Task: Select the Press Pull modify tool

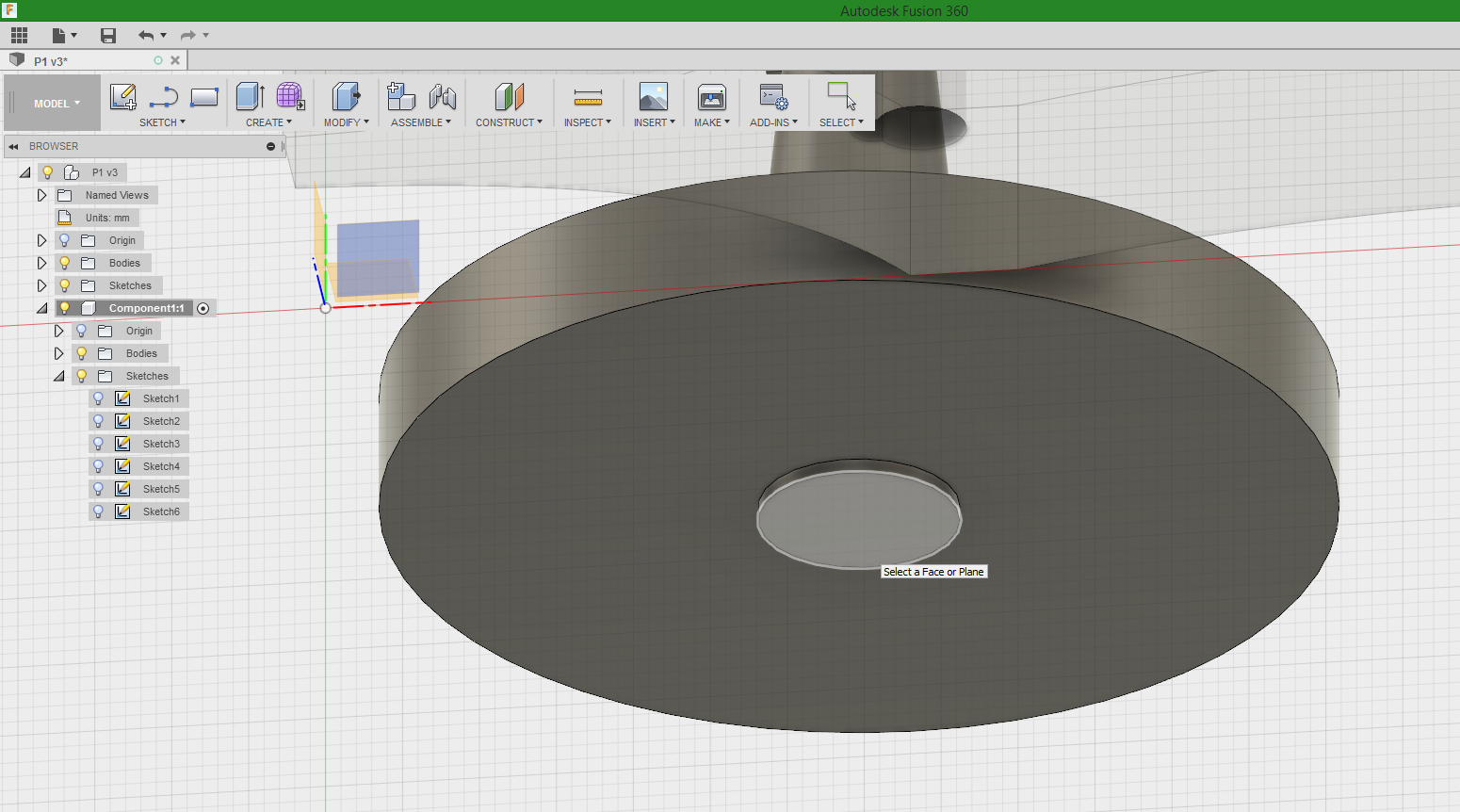Action: click(x=347, y=97)
